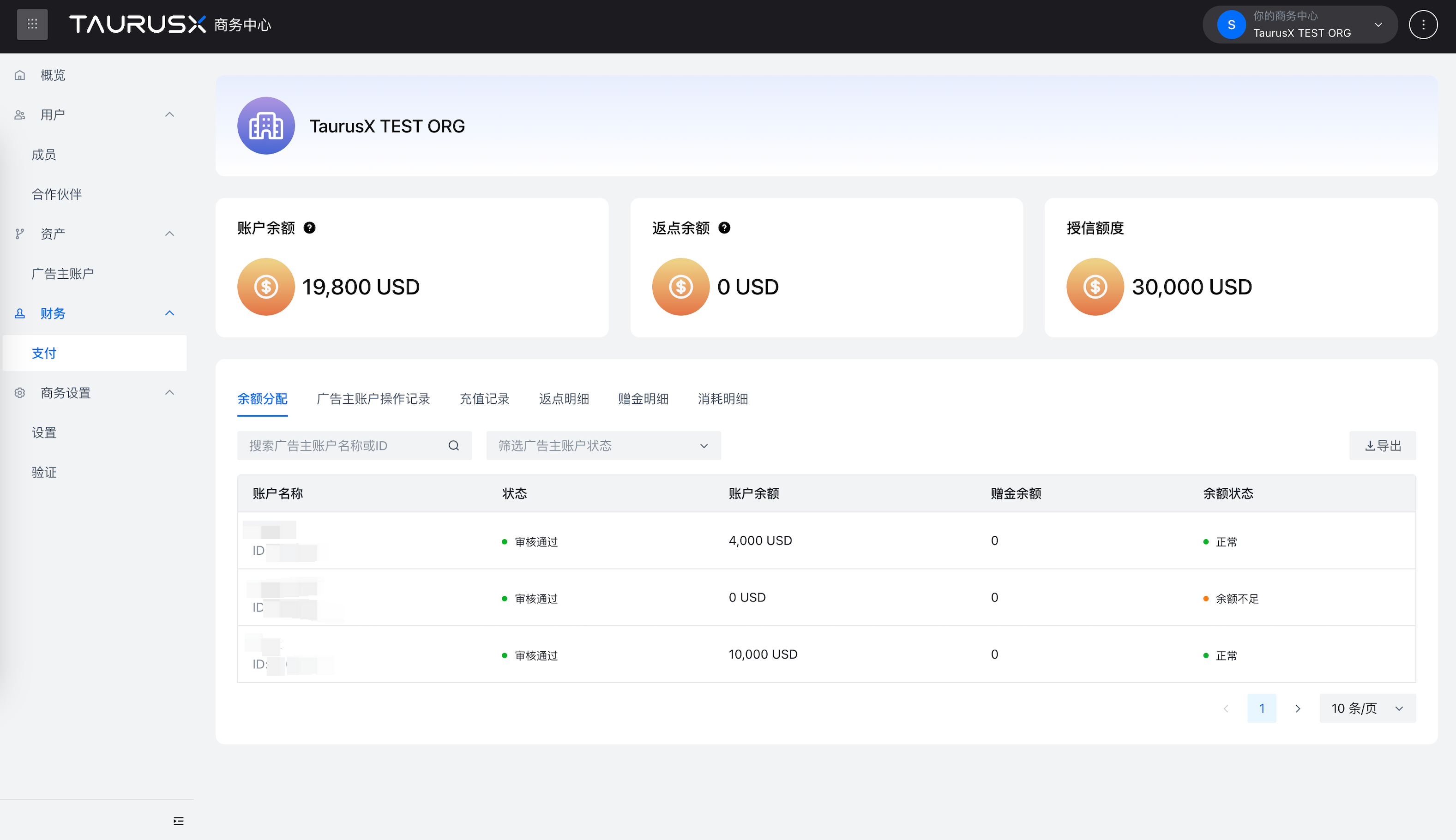The image size is (1456, 840).
Task: Go to previous page arrow
Action: [x=1226, y=708]
